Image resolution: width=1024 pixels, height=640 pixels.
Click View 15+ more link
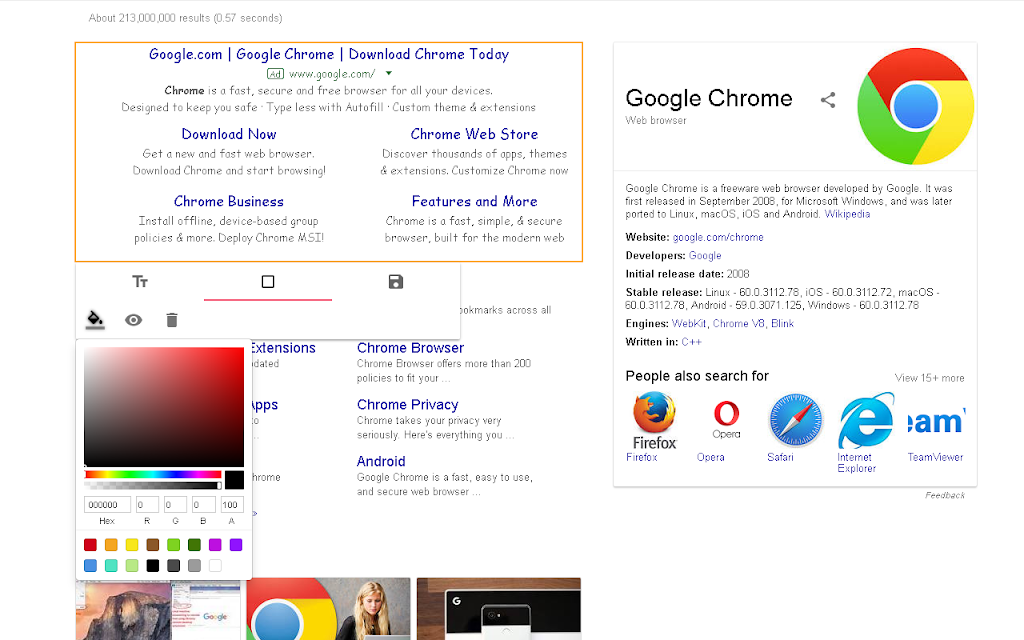point(929,378)
